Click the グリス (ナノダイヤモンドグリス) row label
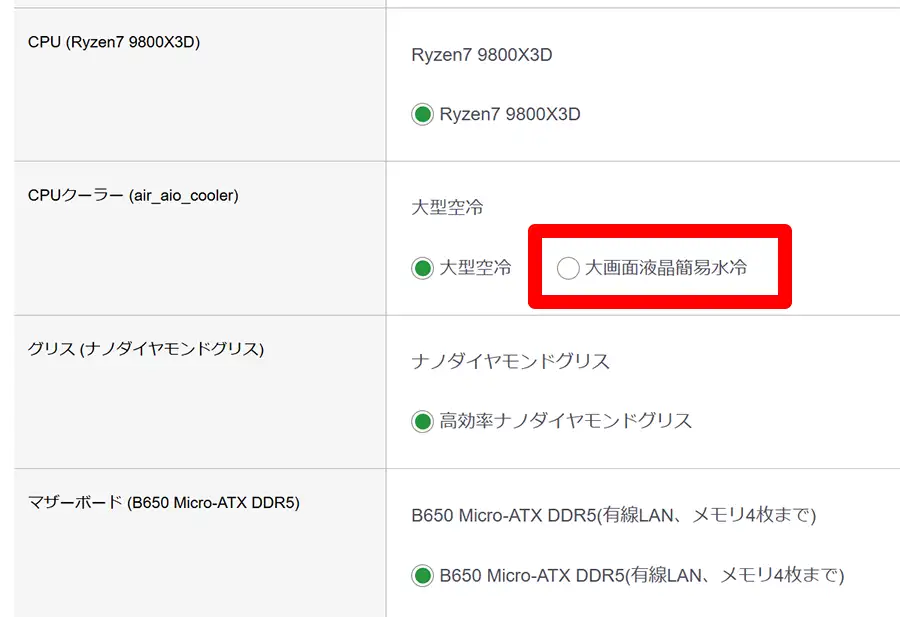 click(x=146, y=349)
